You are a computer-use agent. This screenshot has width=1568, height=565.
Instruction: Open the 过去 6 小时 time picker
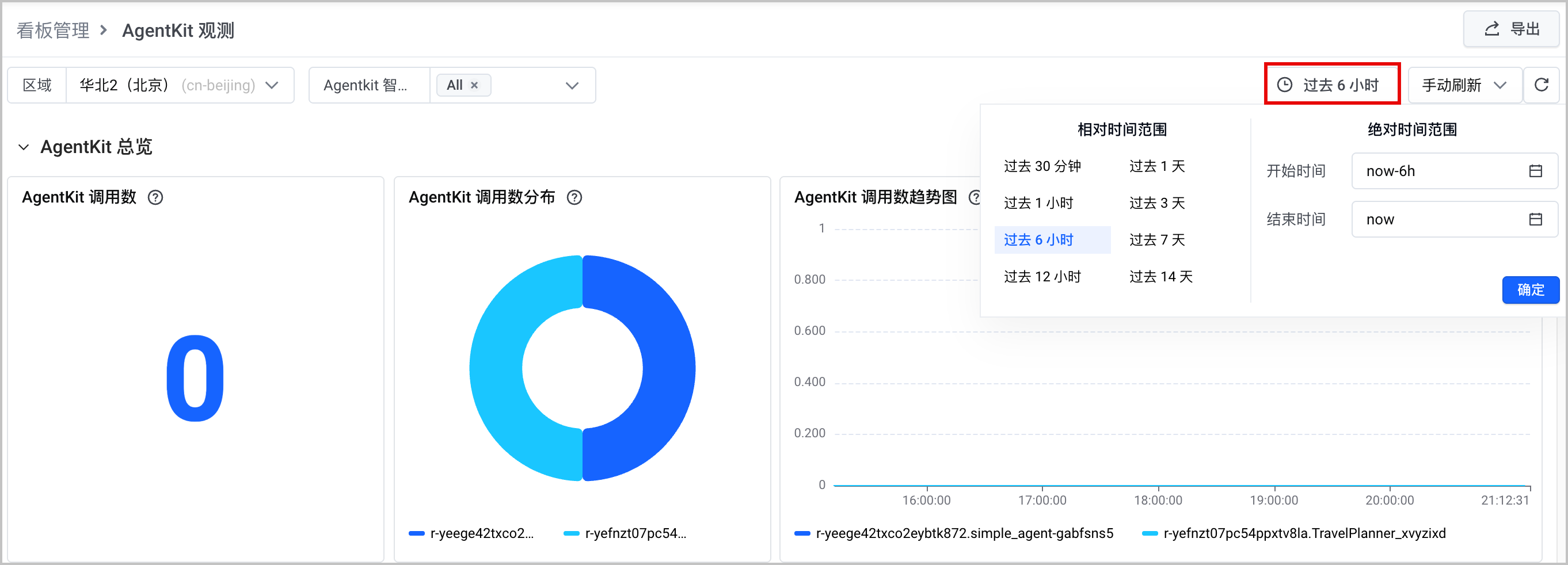[1332, 85]
